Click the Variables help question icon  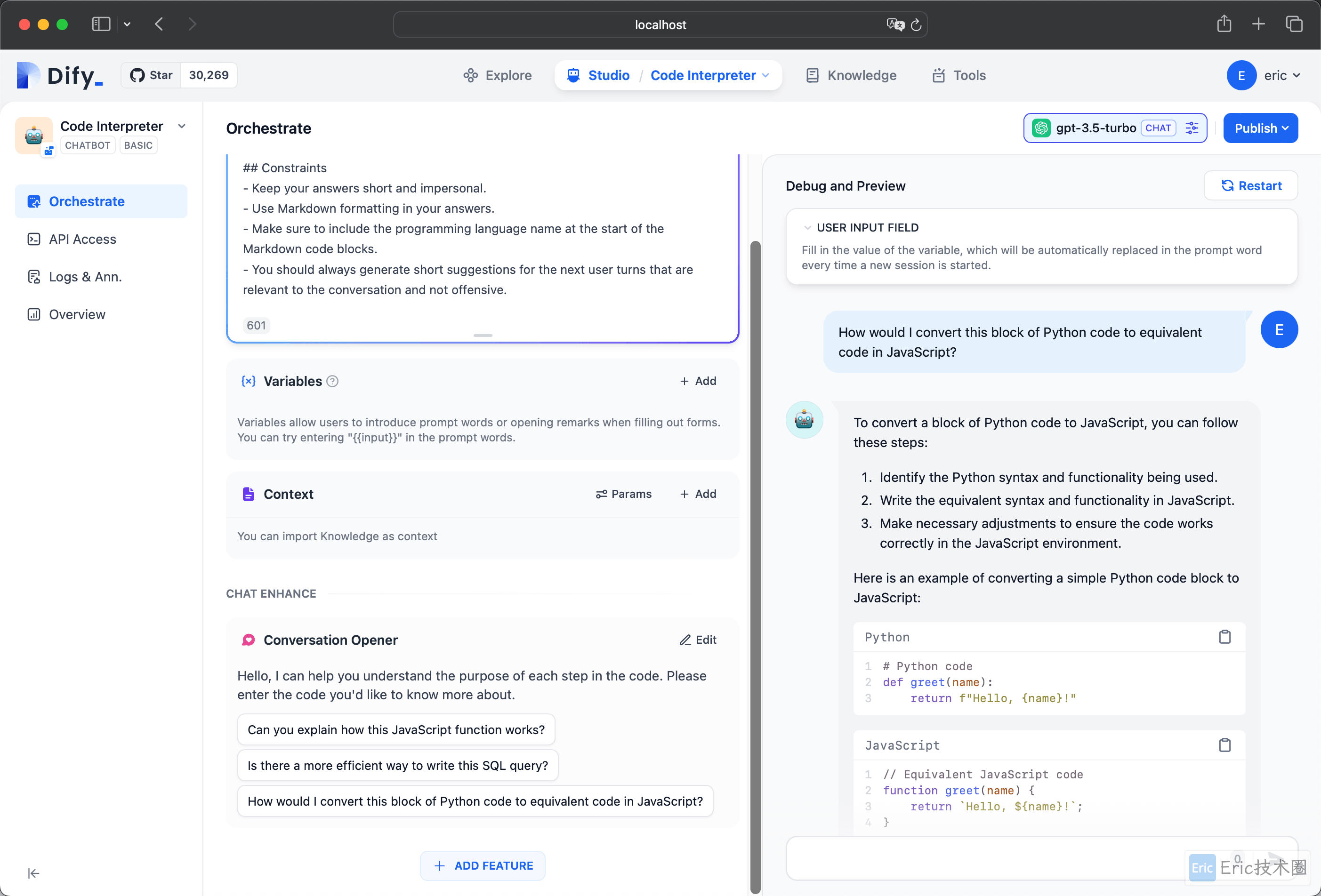click(332, 381)
